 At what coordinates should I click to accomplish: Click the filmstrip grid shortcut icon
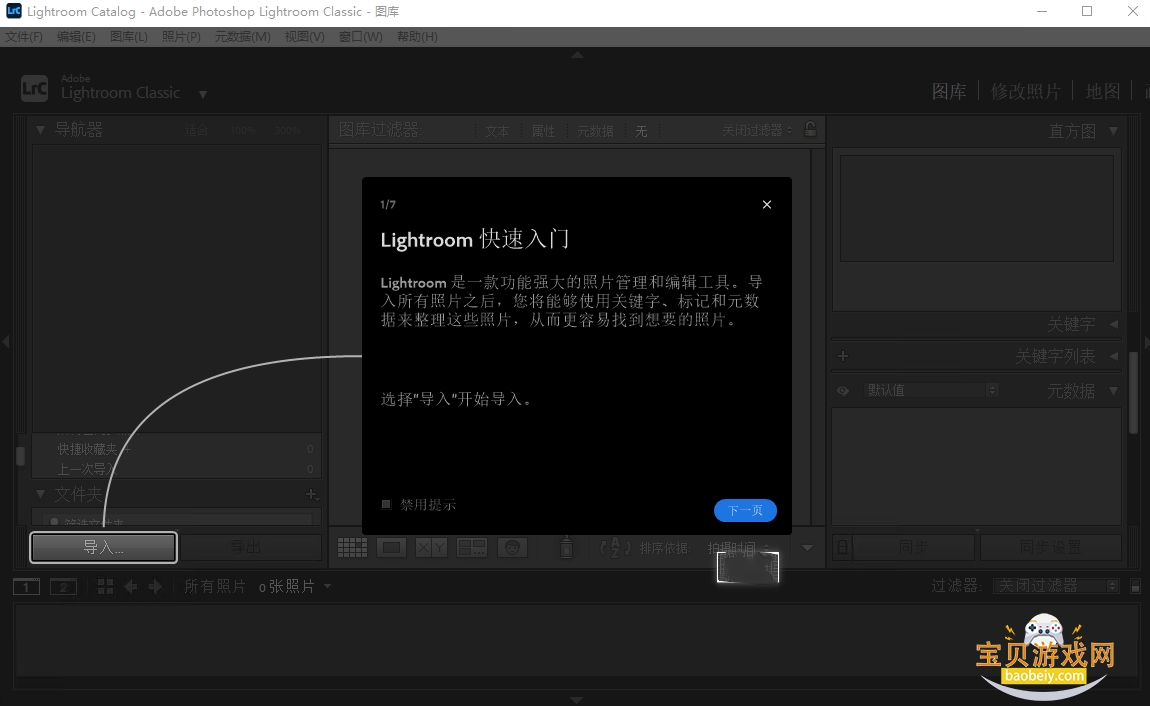[x=106, y=587]
